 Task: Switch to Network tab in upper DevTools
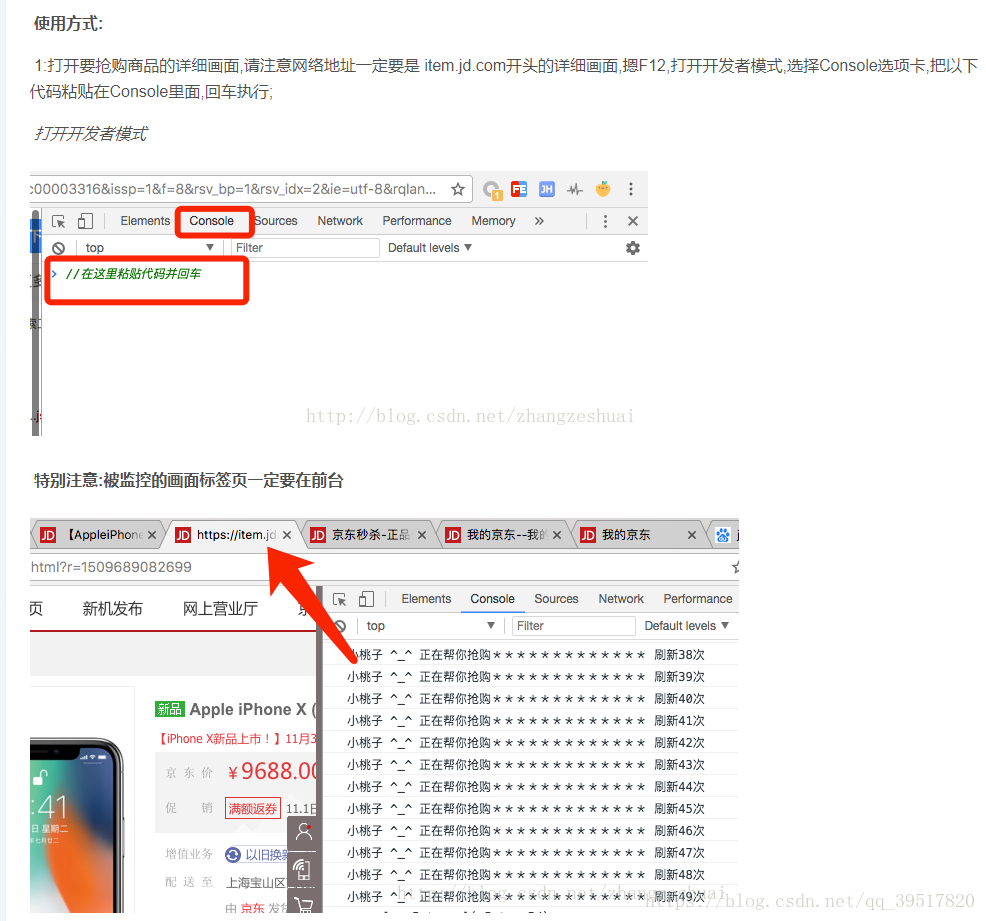coord(340,221)
